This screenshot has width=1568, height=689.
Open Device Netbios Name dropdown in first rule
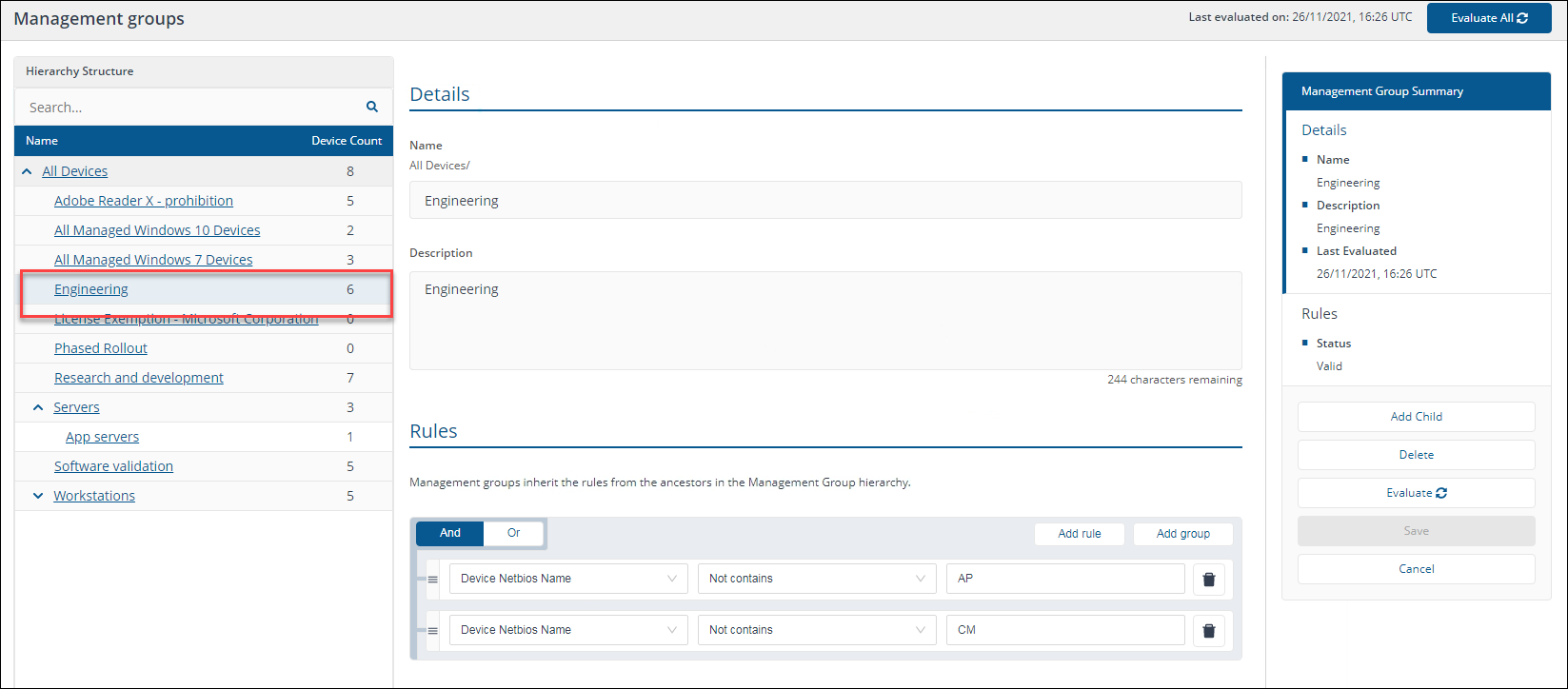[568, 579]
